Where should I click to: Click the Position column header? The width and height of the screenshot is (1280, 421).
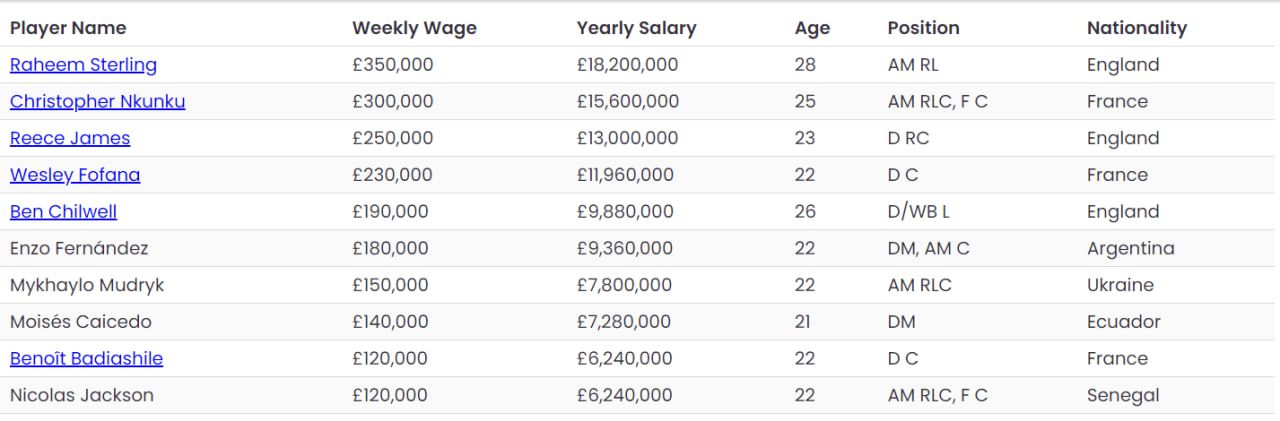pos(923,28)
